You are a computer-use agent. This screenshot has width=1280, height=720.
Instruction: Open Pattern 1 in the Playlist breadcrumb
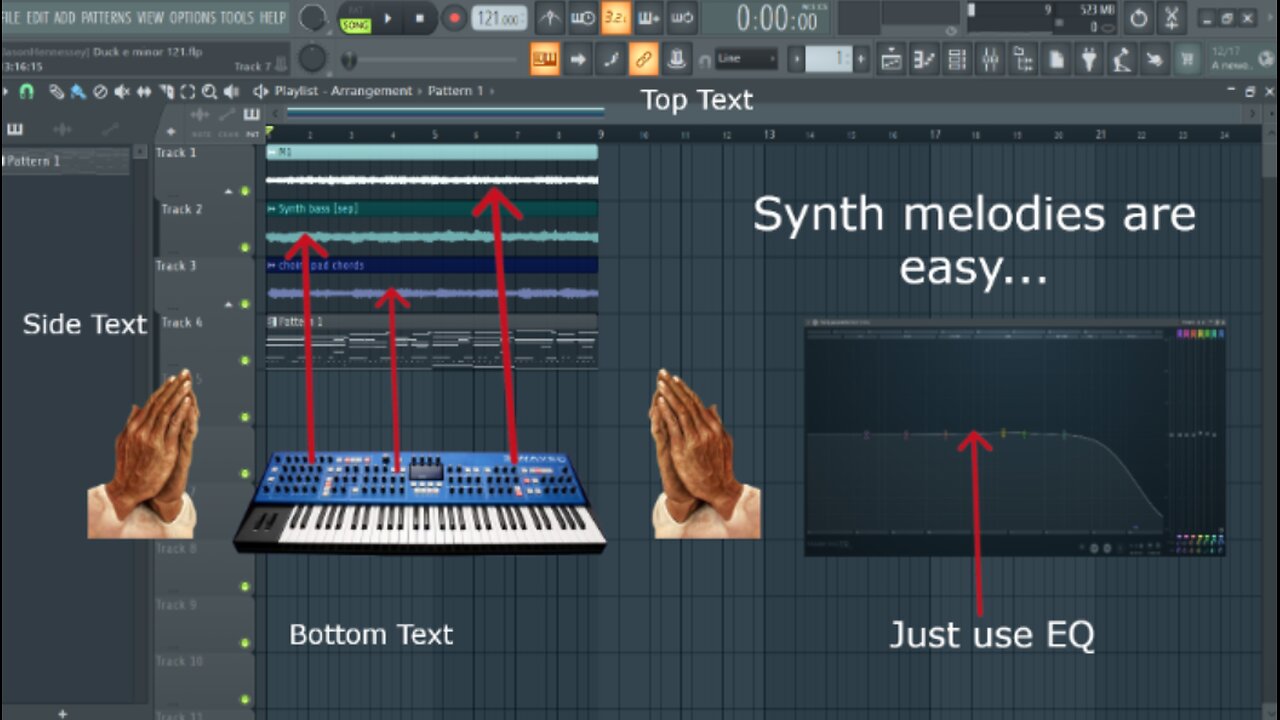[455, 91]
